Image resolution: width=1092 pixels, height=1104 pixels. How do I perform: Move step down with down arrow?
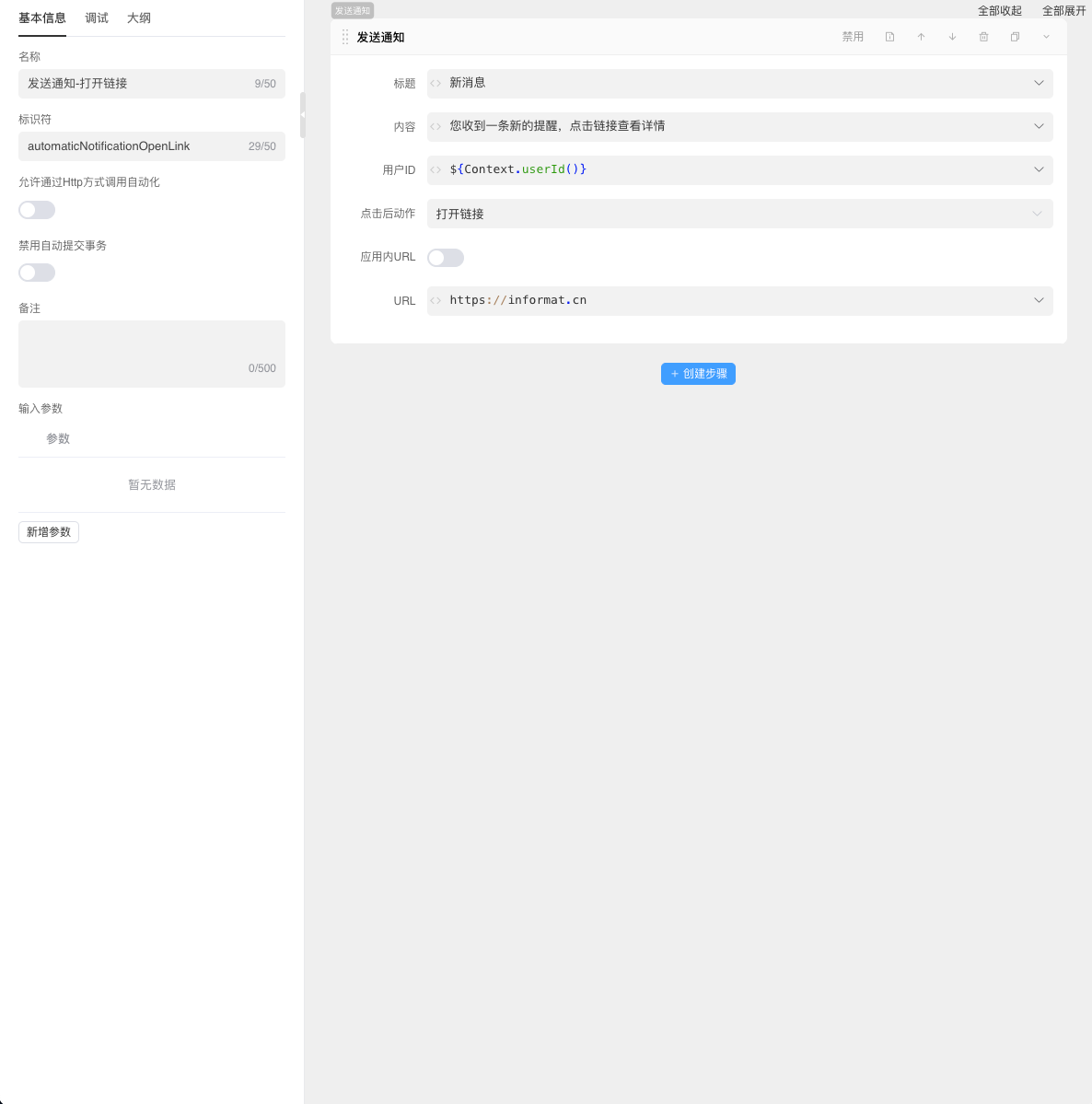coord(952,37)
